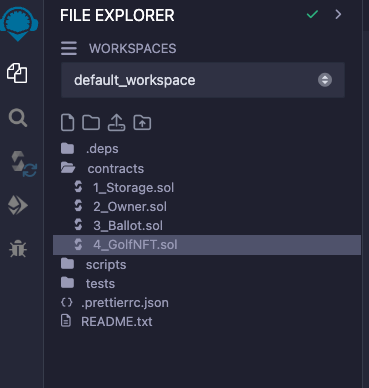Click the tests folder icon
The image size is (369, 388).
tap(68, 283)
